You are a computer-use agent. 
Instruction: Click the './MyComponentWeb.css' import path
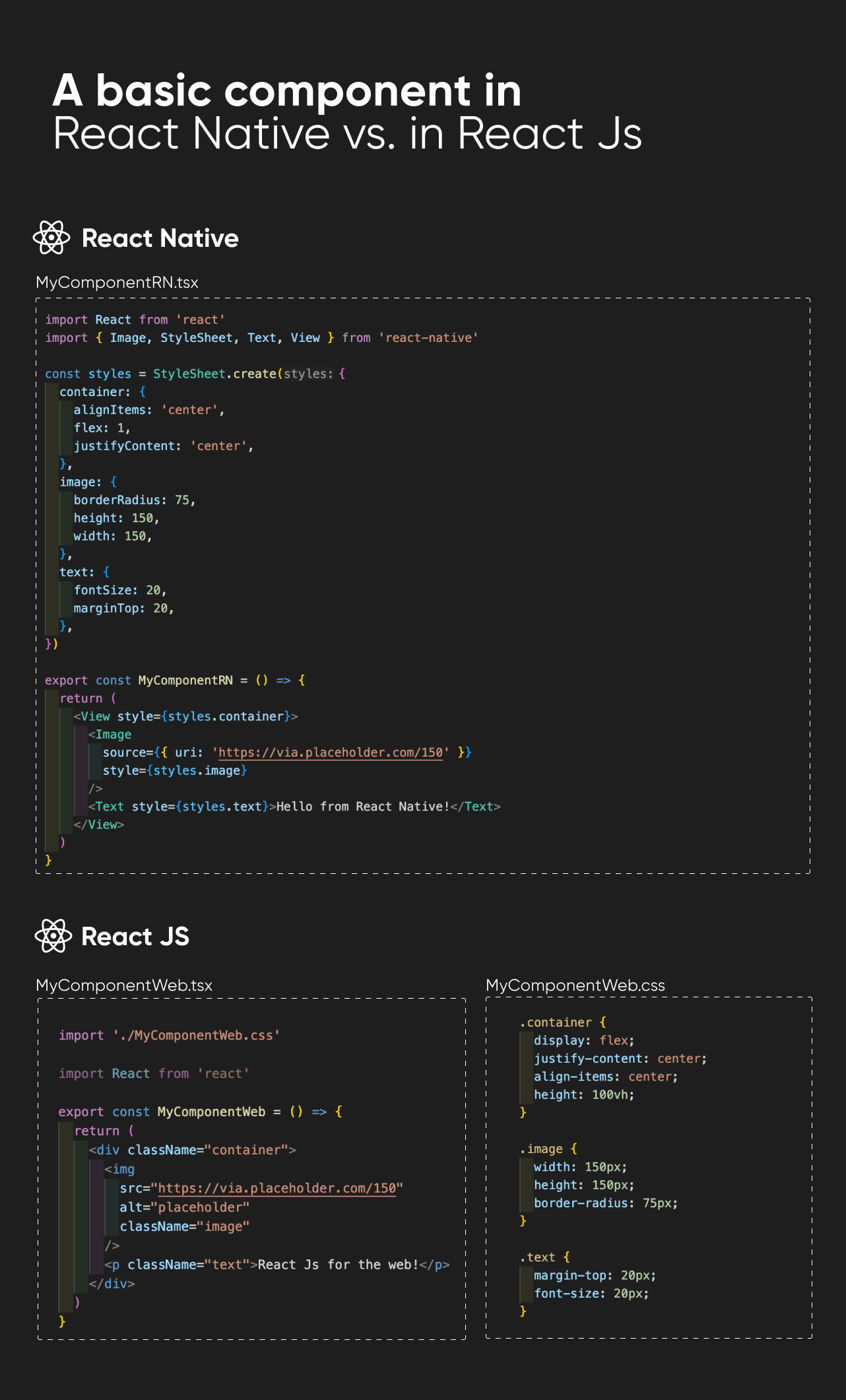tap(196, 1036)
